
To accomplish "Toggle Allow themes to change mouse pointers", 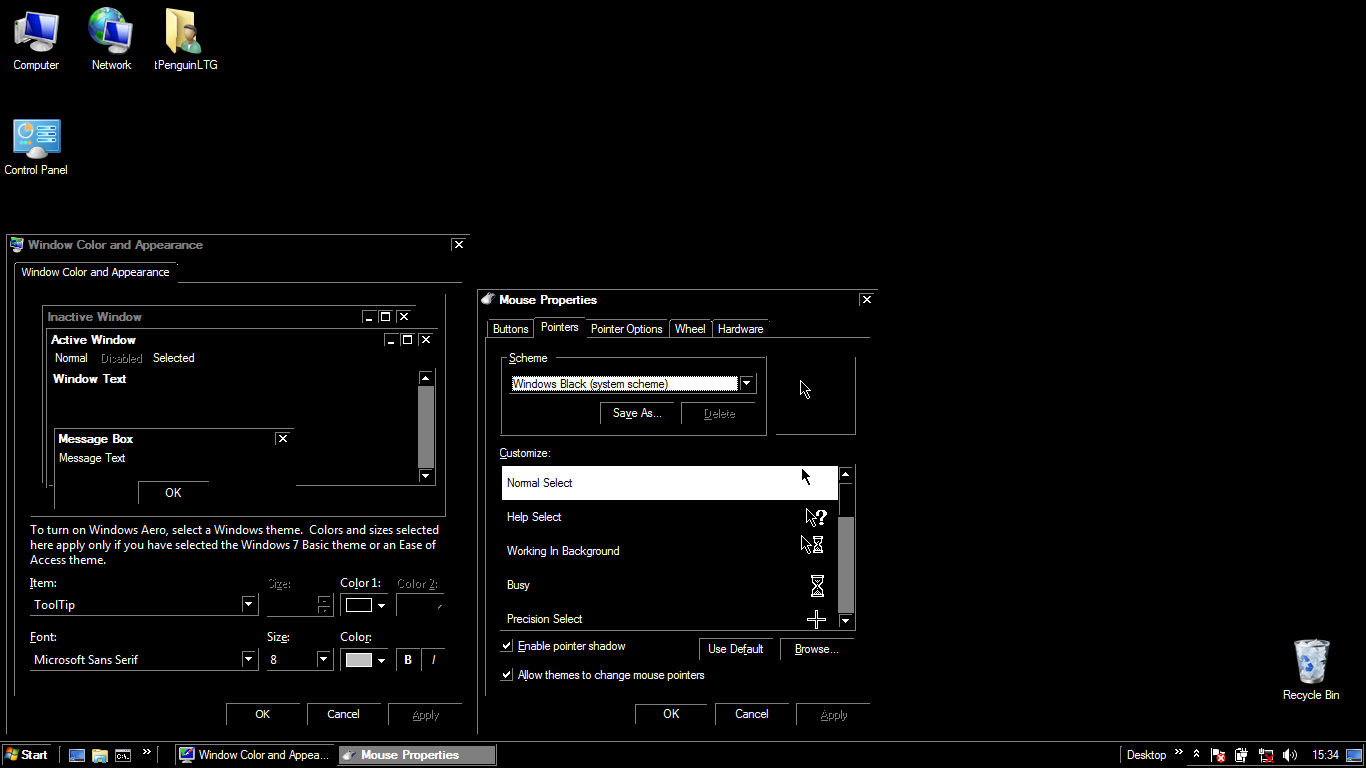I will (x=507, y=675).
